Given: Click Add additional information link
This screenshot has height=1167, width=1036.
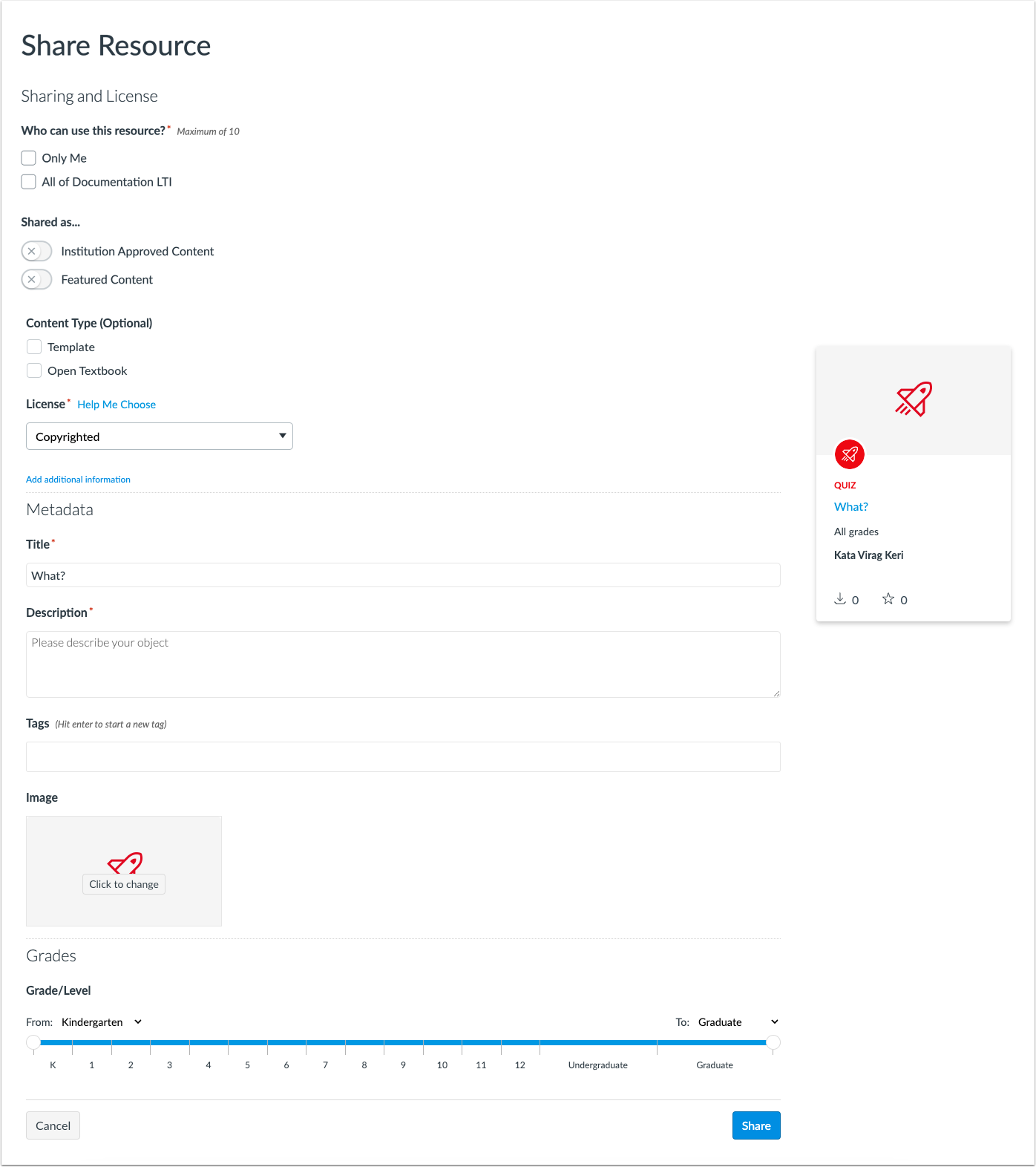Looking at the screenshot, I should 78,480.
